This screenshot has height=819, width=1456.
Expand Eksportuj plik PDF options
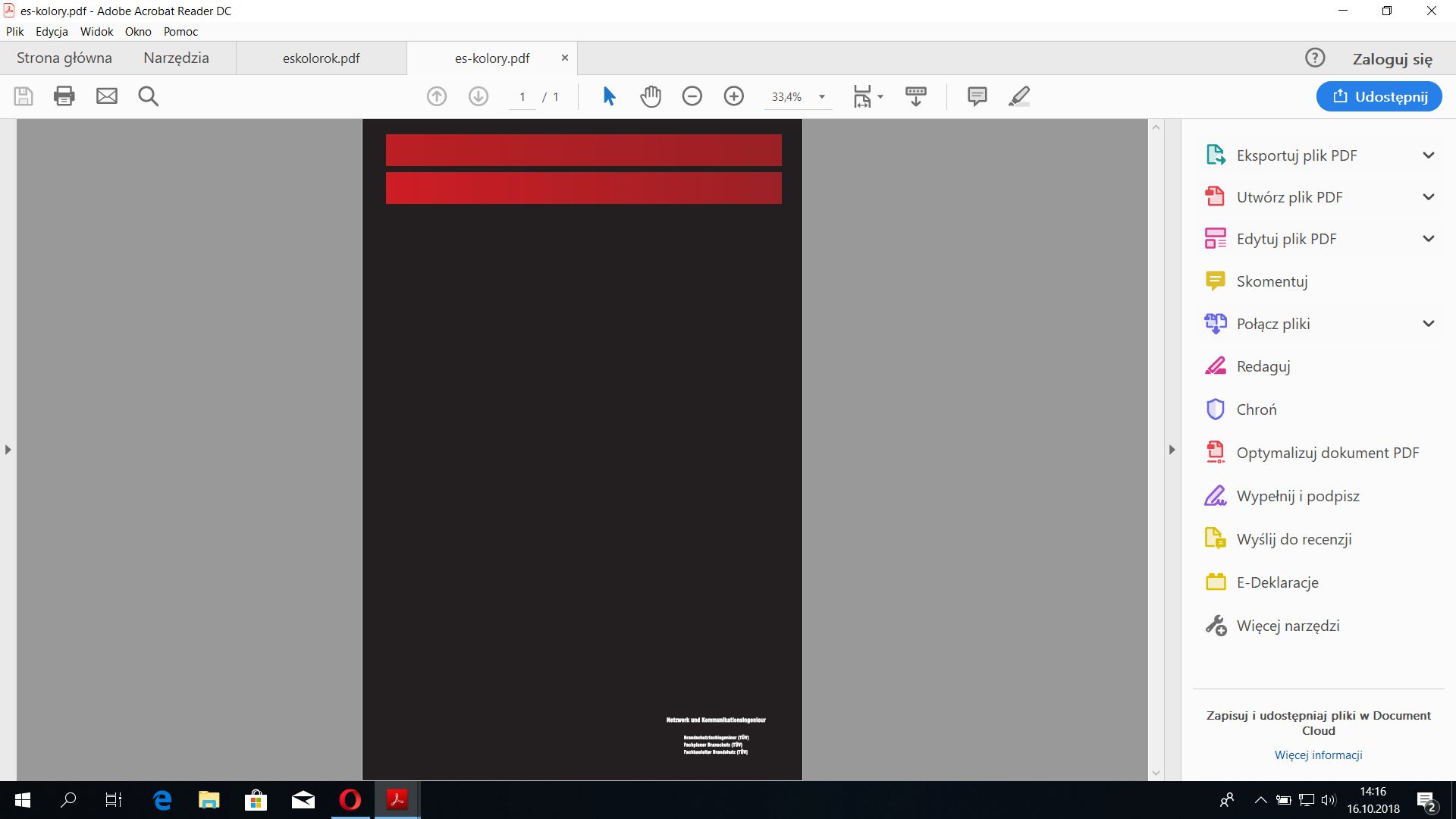point(1428,155)
